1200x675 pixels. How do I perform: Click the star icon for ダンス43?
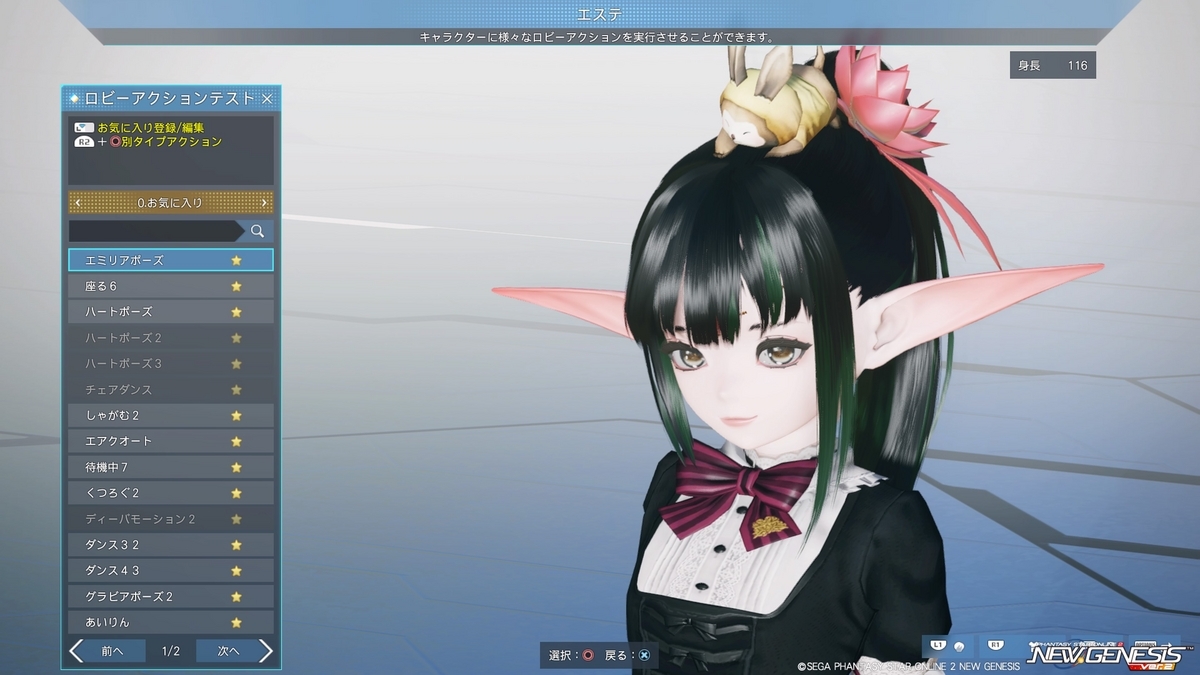(237, 571)
